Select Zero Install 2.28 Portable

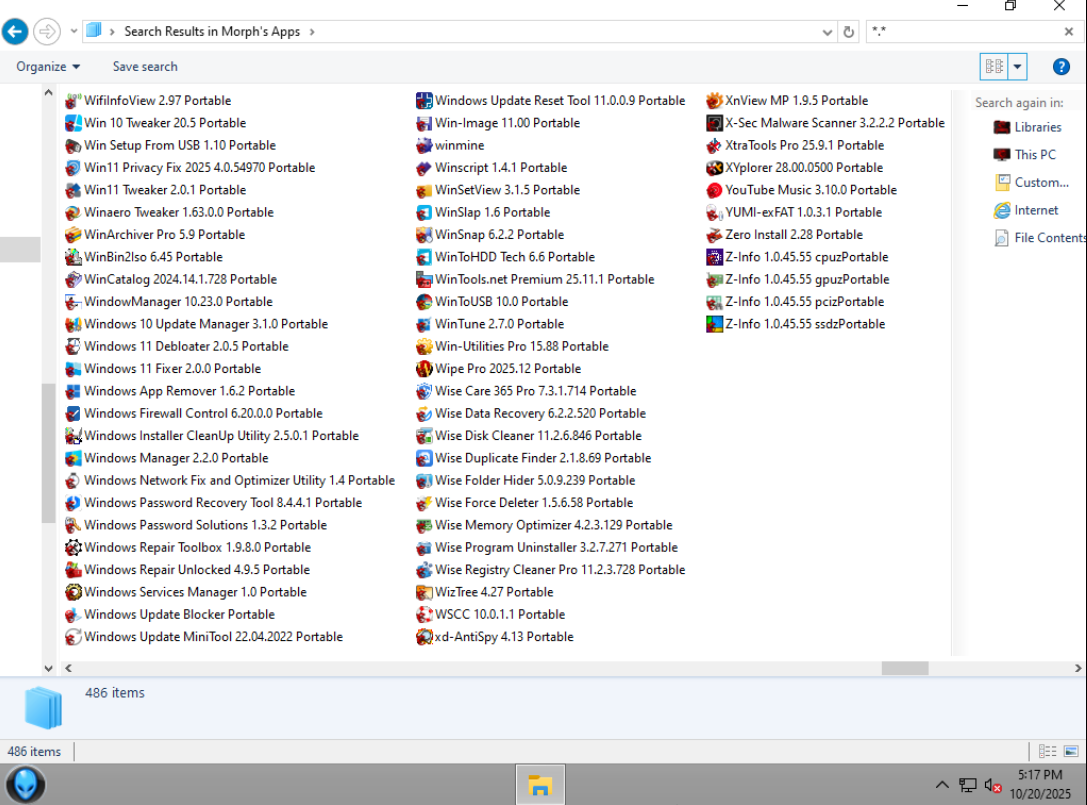pyautogui.click(x=785, y=235)
